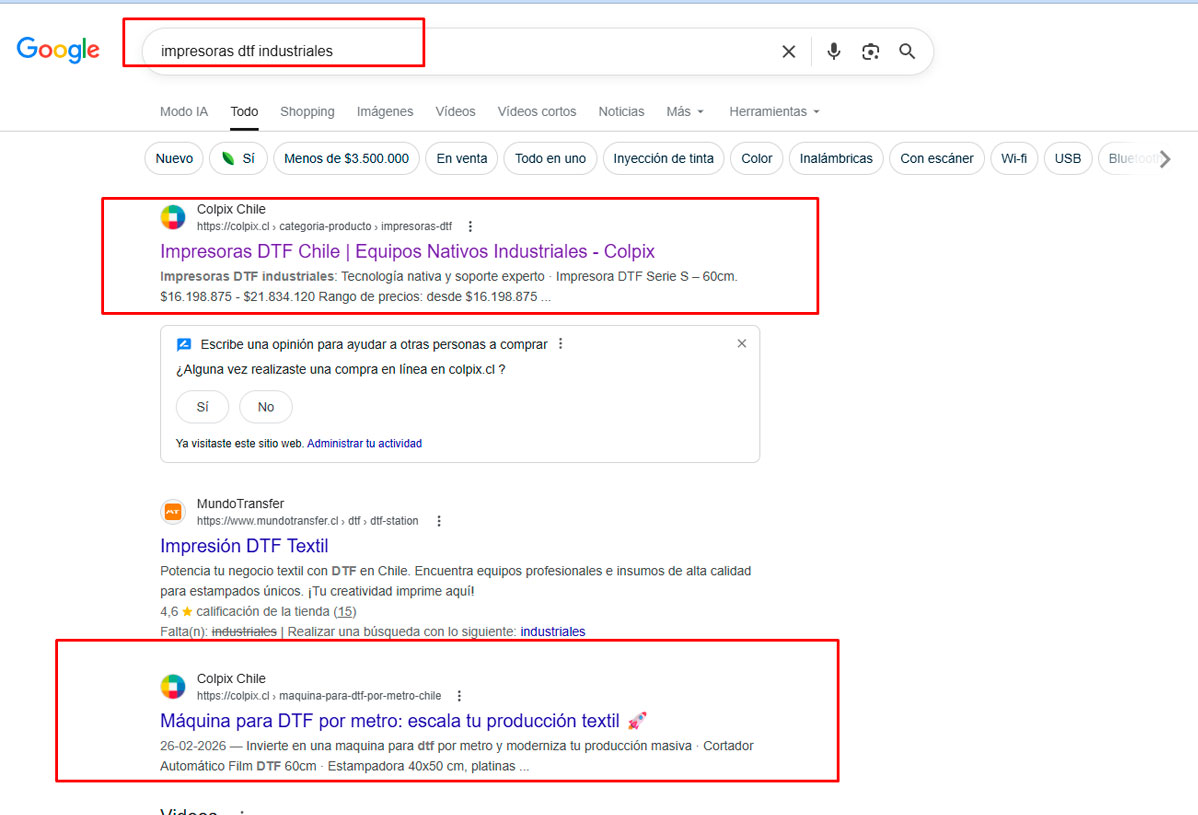
Task: Toggle the Inyección de tinta filter chip
Action: (663, 159)
